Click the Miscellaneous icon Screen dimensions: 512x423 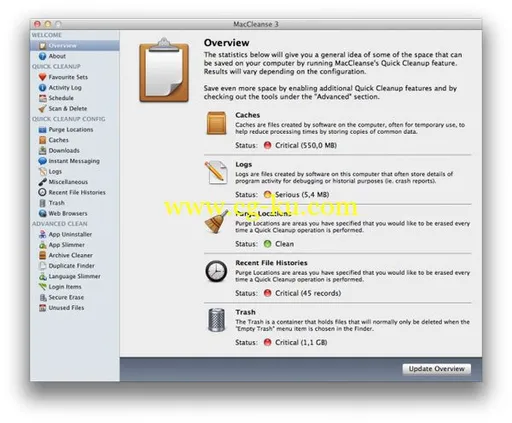pyautogui.click(x=42, y=182)
